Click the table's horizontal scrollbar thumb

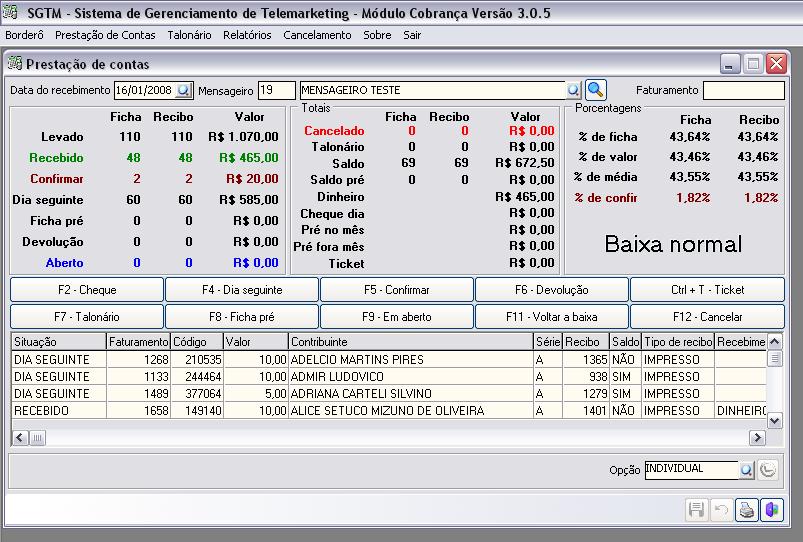coord(37,438)
